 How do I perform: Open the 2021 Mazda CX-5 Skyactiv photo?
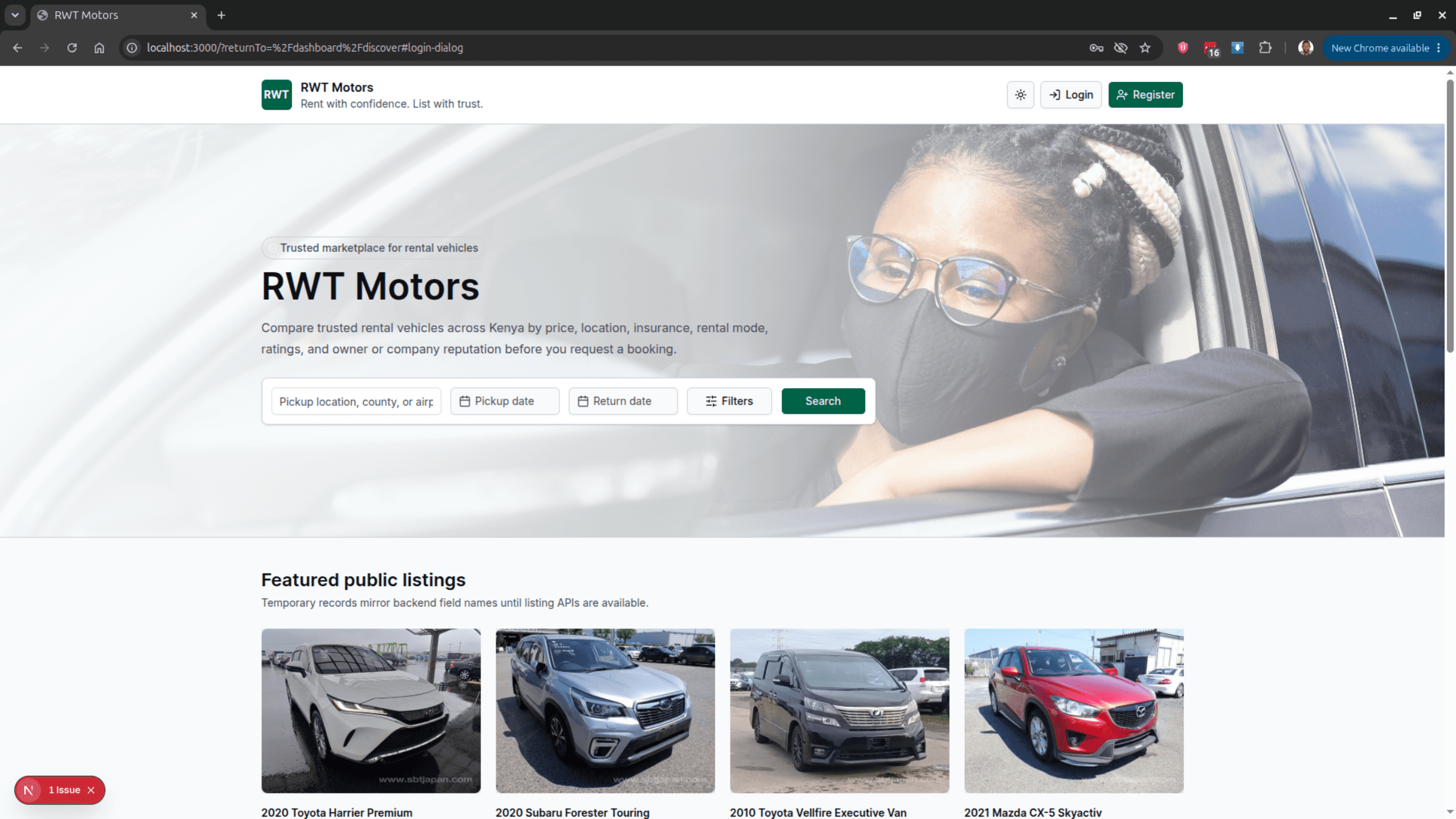tap(1074, 710)
